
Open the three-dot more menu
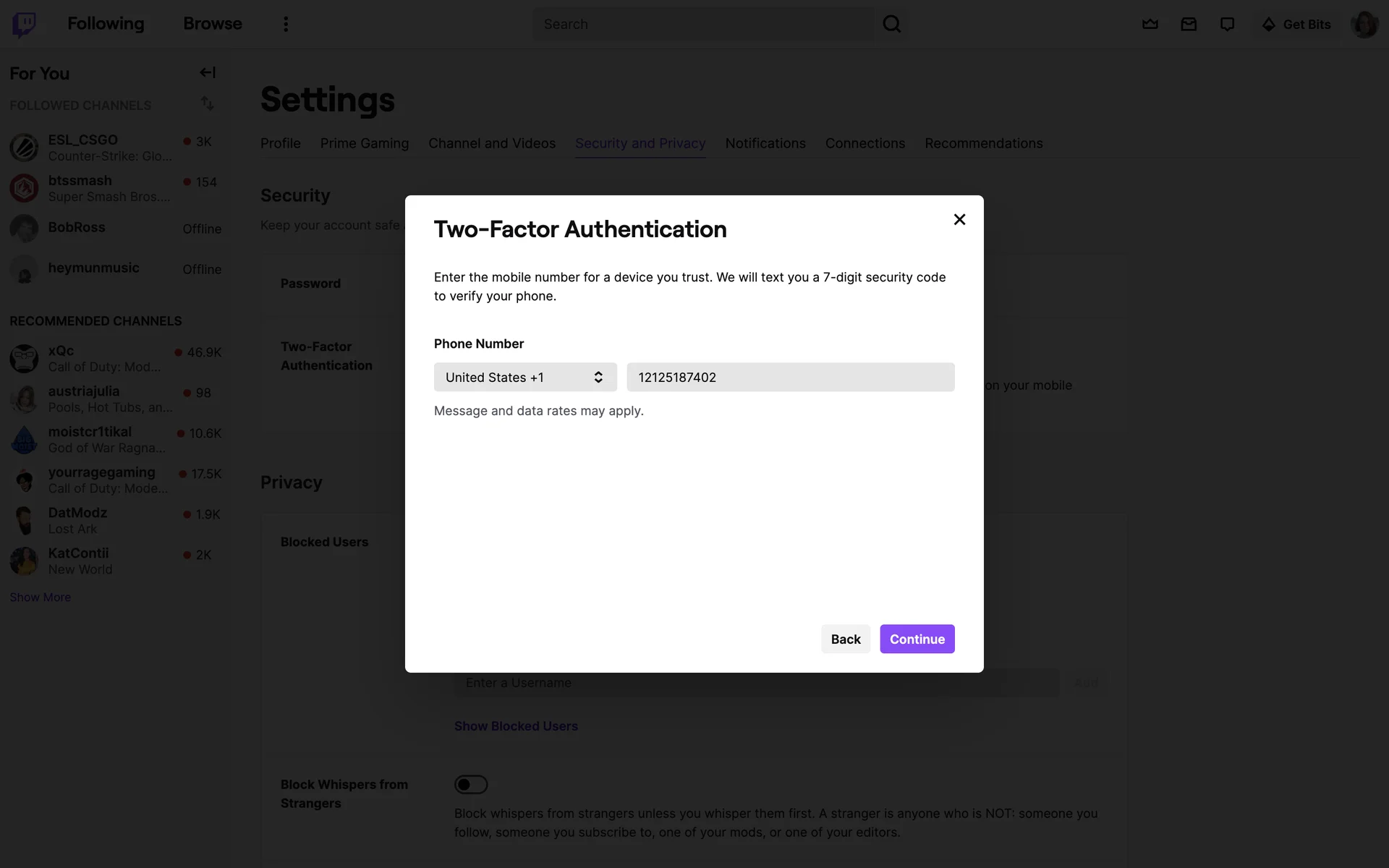pyautogui.click(x=286, y=24)
